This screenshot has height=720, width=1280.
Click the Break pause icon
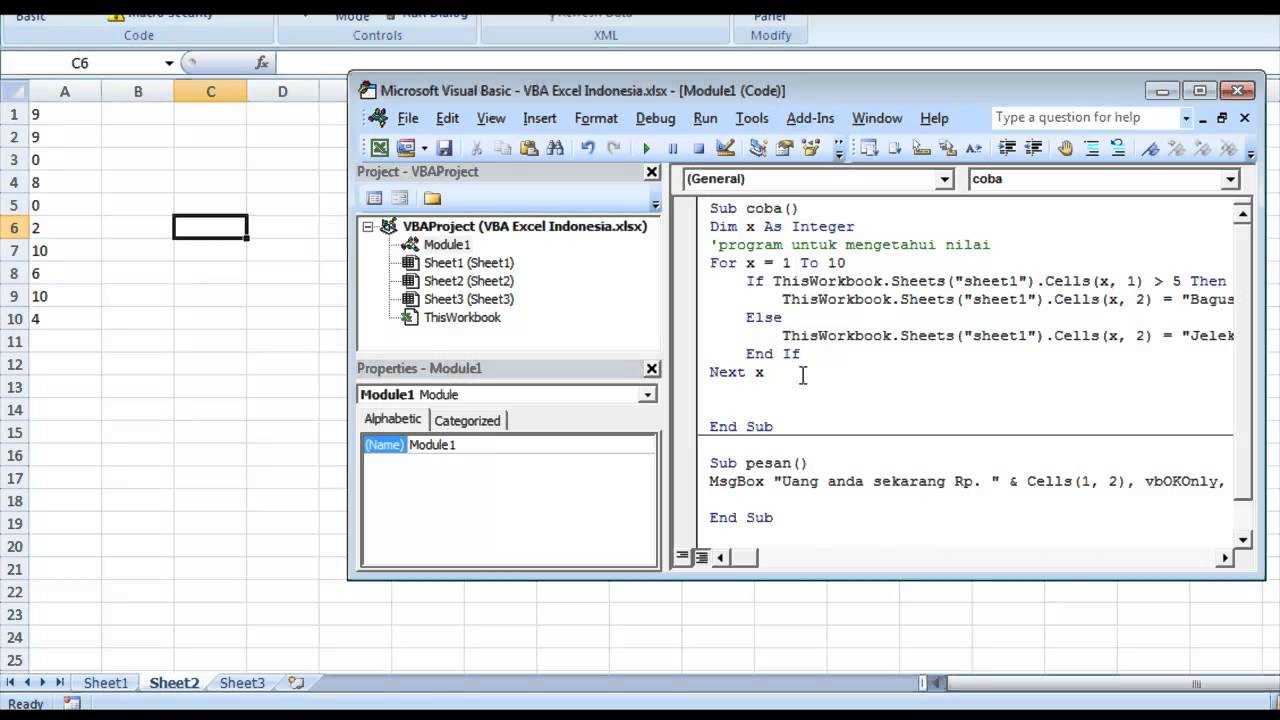[672, 148]
